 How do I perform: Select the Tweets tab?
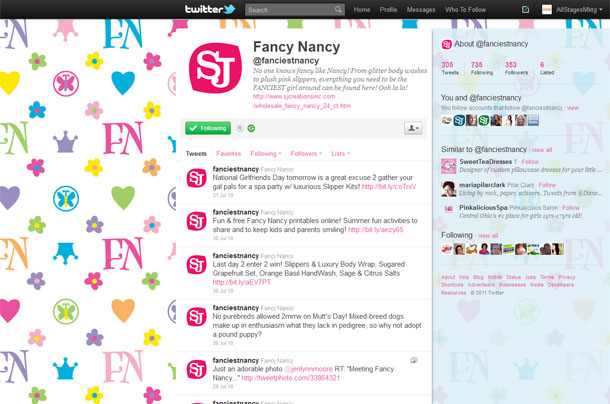pyautogui.click(x=196, y=154)
